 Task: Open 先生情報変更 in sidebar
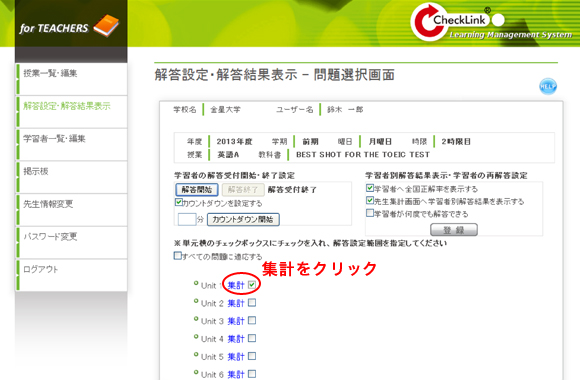tap(48, 204)
